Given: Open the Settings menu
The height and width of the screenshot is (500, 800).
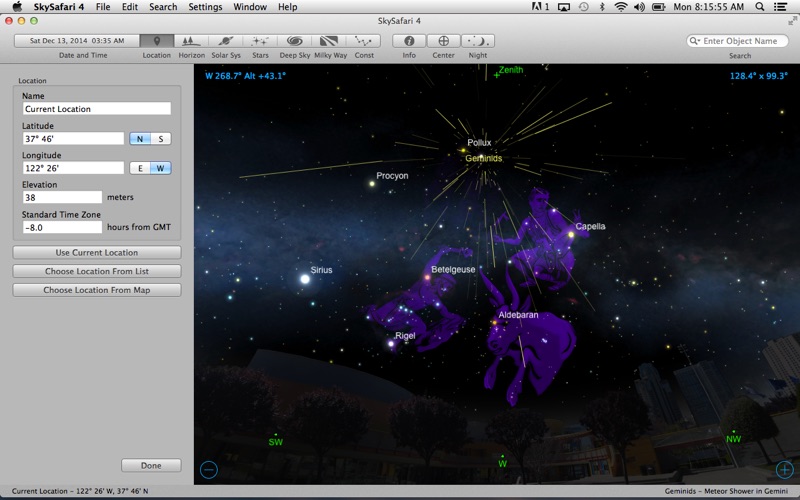Looking at the screenshot, I should (x=205, y=7).
